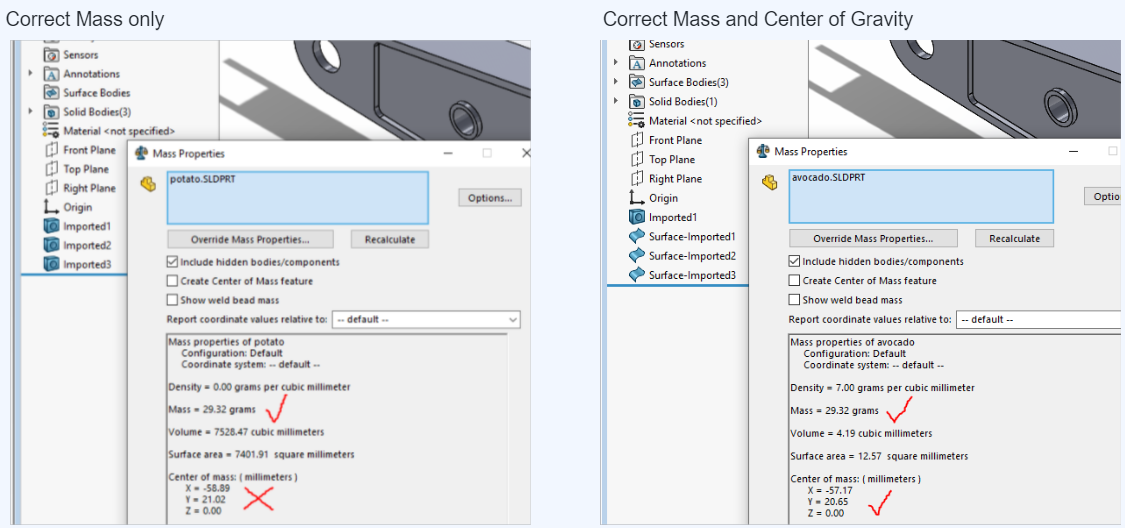This screenshot has height=528, width=1125.
Task: Click Annotations icon in potato feature tree
Action: [x=51, y=74]
